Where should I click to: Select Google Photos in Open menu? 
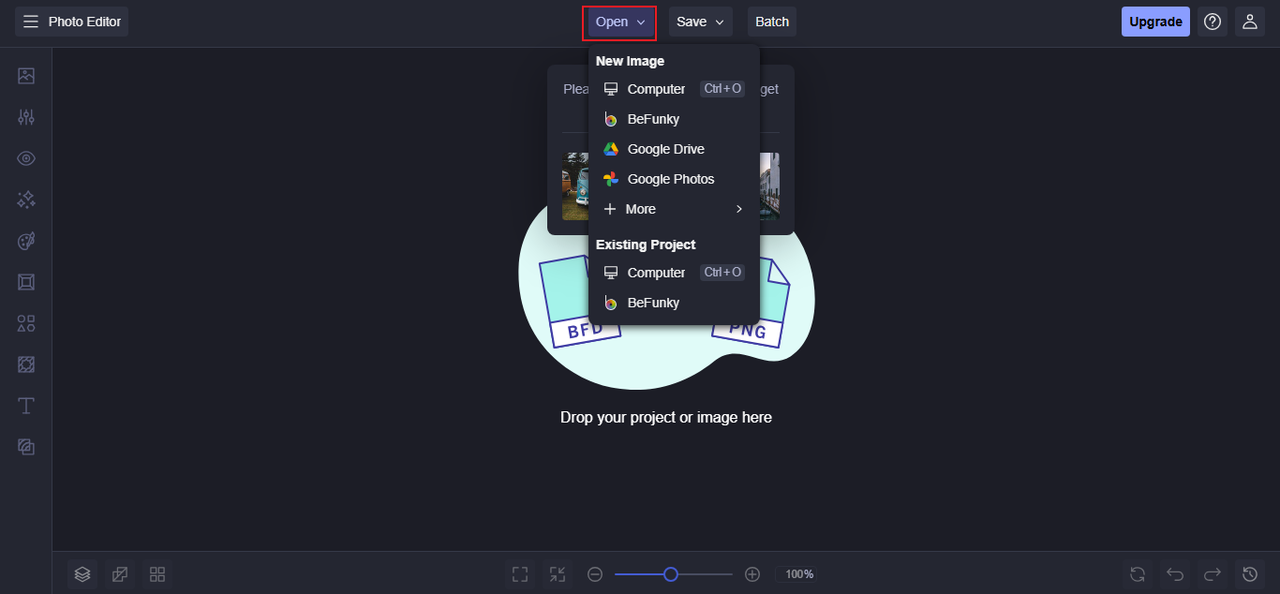click(674, 179)
